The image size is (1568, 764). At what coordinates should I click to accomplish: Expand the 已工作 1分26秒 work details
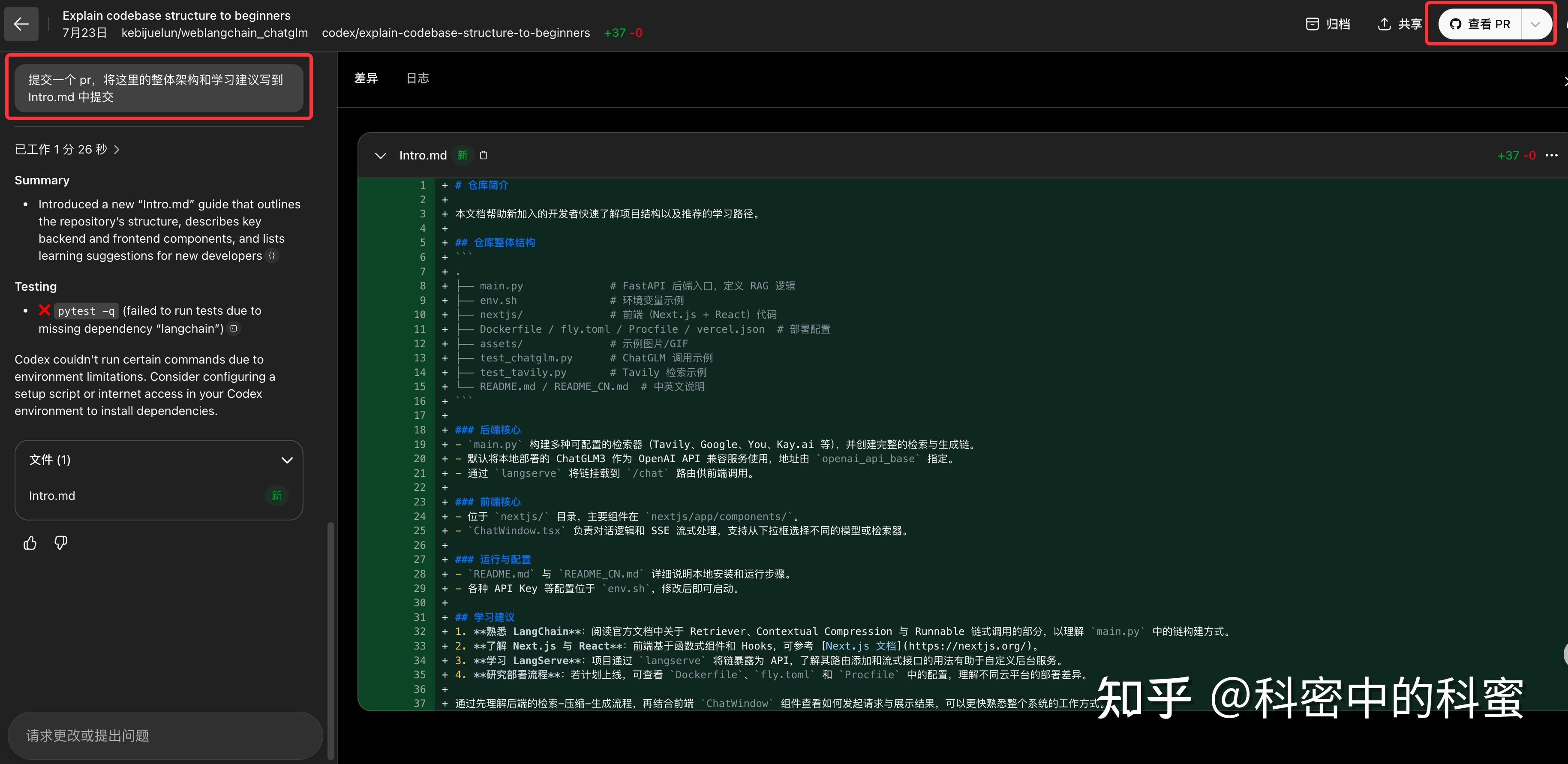pyautogui.click(x=117, y=149)
